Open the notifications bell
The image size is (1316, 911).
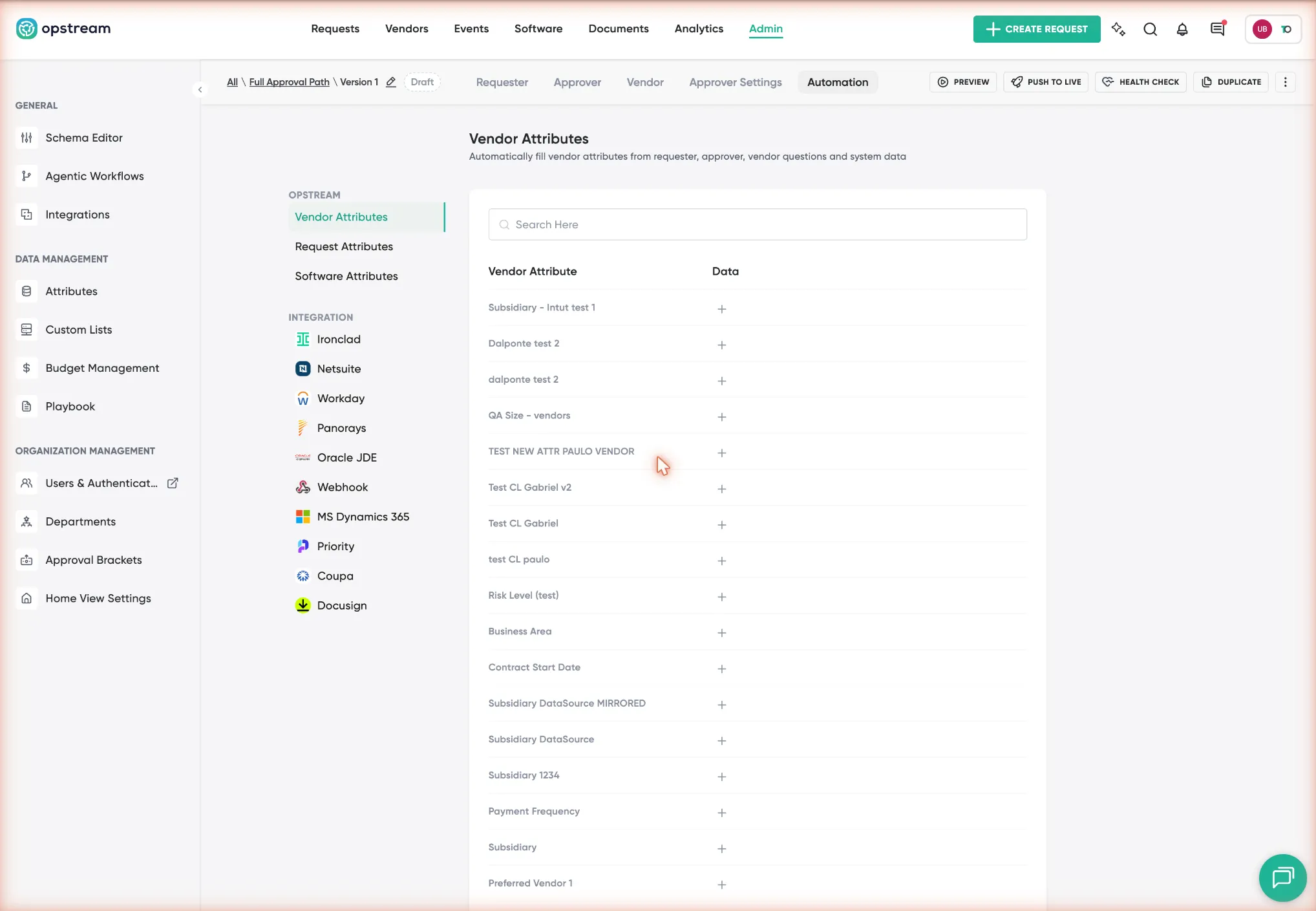[1182, 29]
